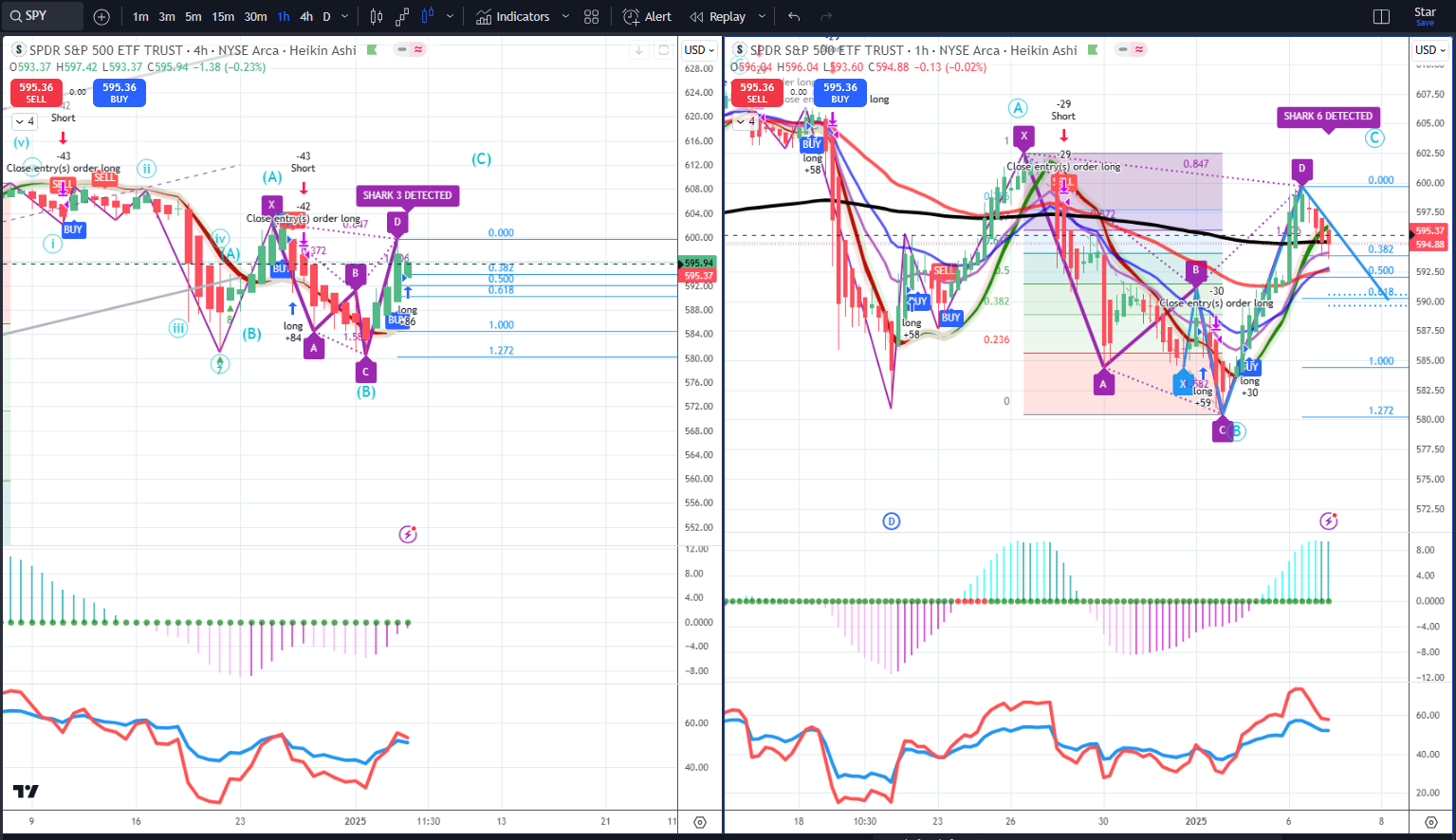The width and height of the screenshot is (1456, 840).
Task: Open USD currency dropdown on 1h chart
Action: [1430, 50]
